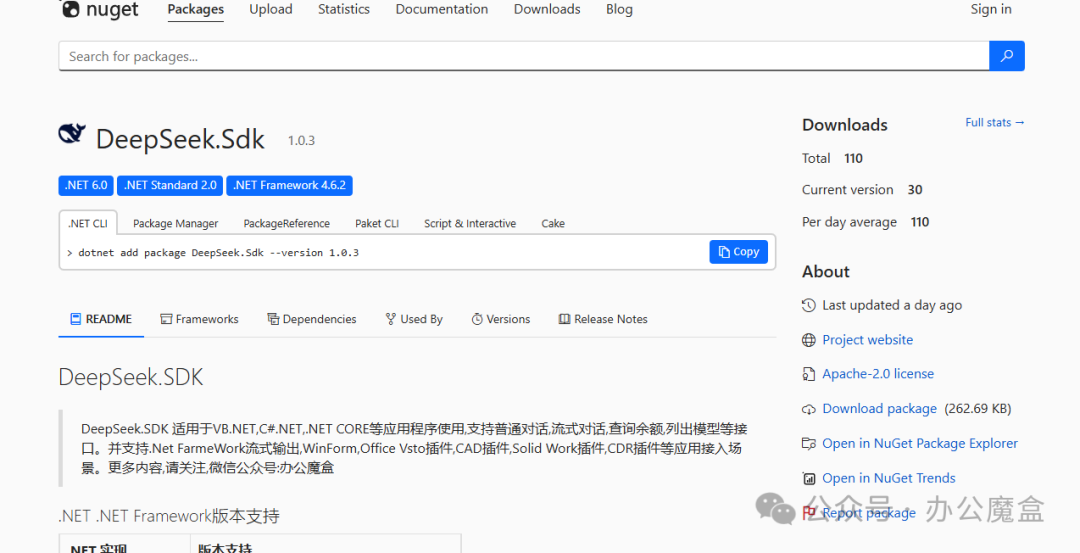Copy the dotnet add package command
This screenshot has width=1080, height=553.
(x=738, y=252)
